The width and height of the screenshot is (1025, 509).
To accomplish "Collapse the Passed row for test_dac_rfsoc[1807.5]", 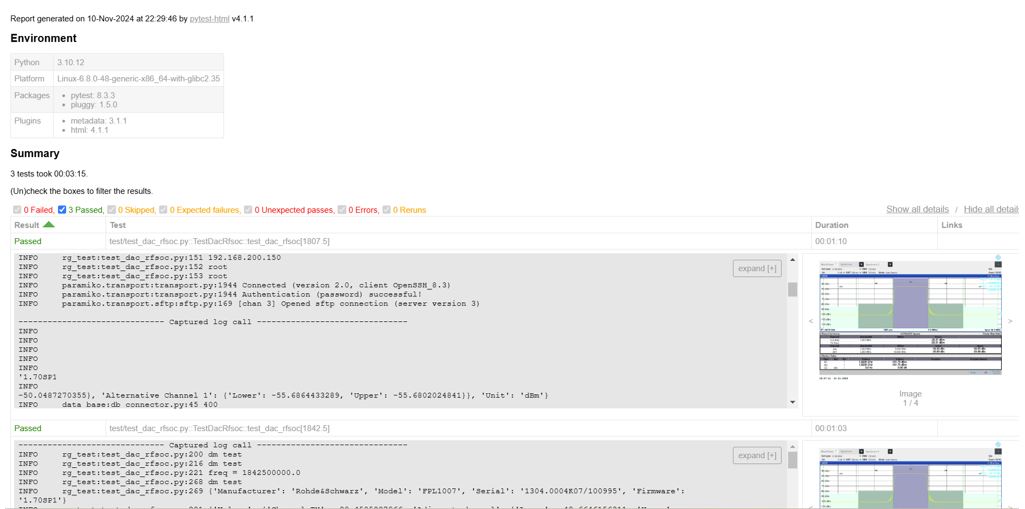I will 27,241.
